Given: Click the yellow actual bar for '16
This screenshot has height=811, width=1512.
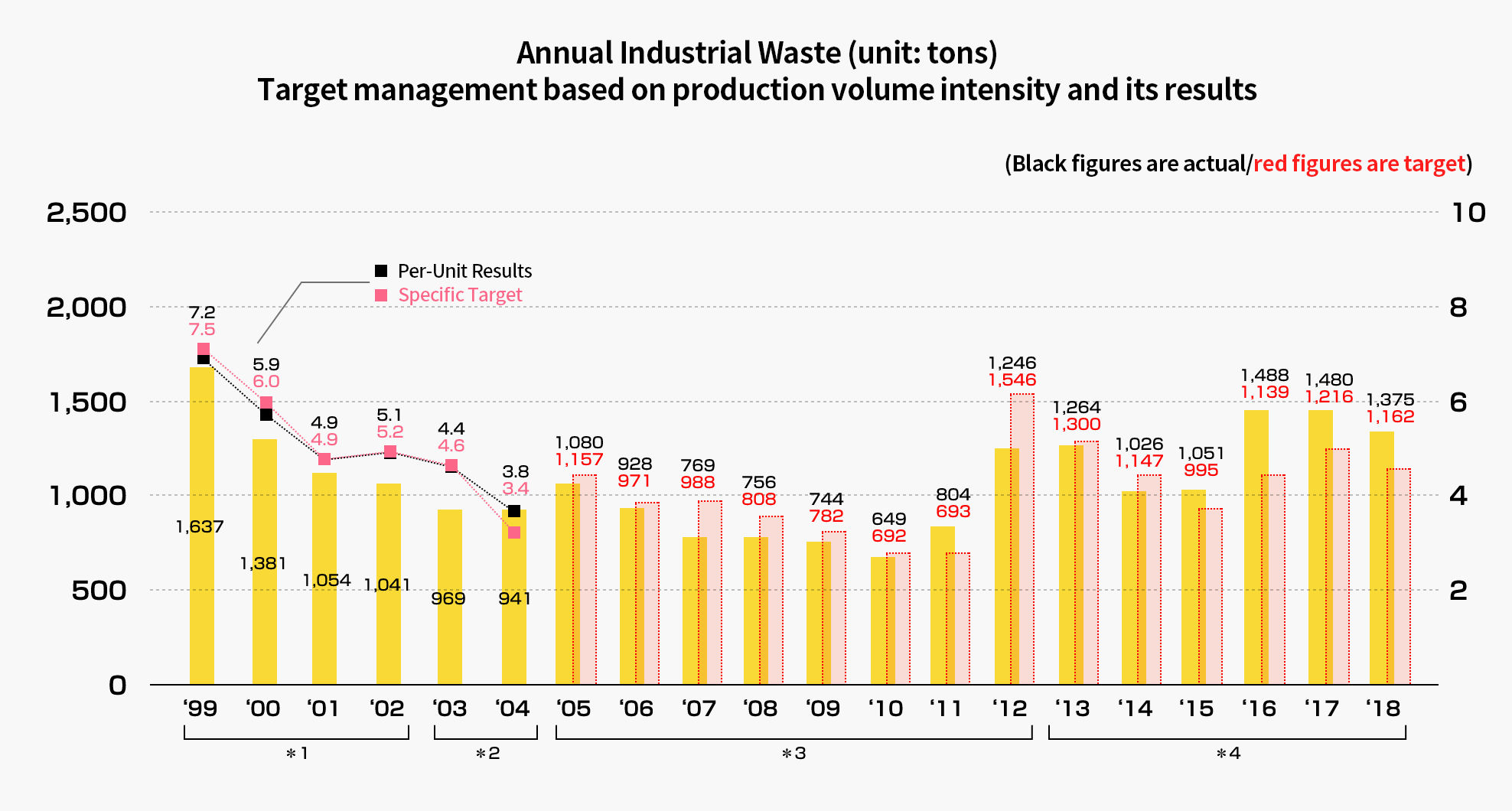Looking at the screenshot, I should click(x=1255, y=546).
